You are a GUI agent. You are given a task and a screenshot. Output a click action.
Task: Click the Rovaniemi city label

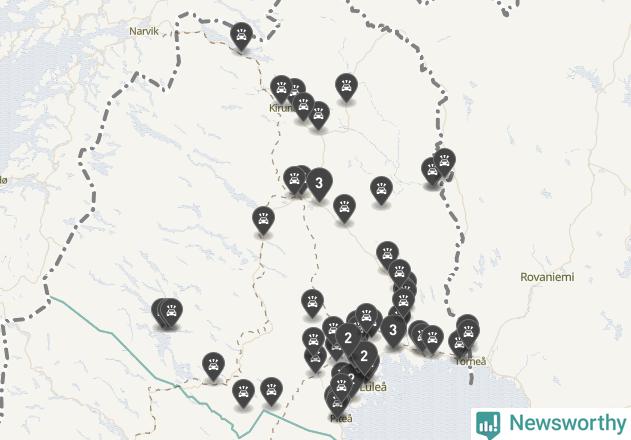click(x=547, y=277)
